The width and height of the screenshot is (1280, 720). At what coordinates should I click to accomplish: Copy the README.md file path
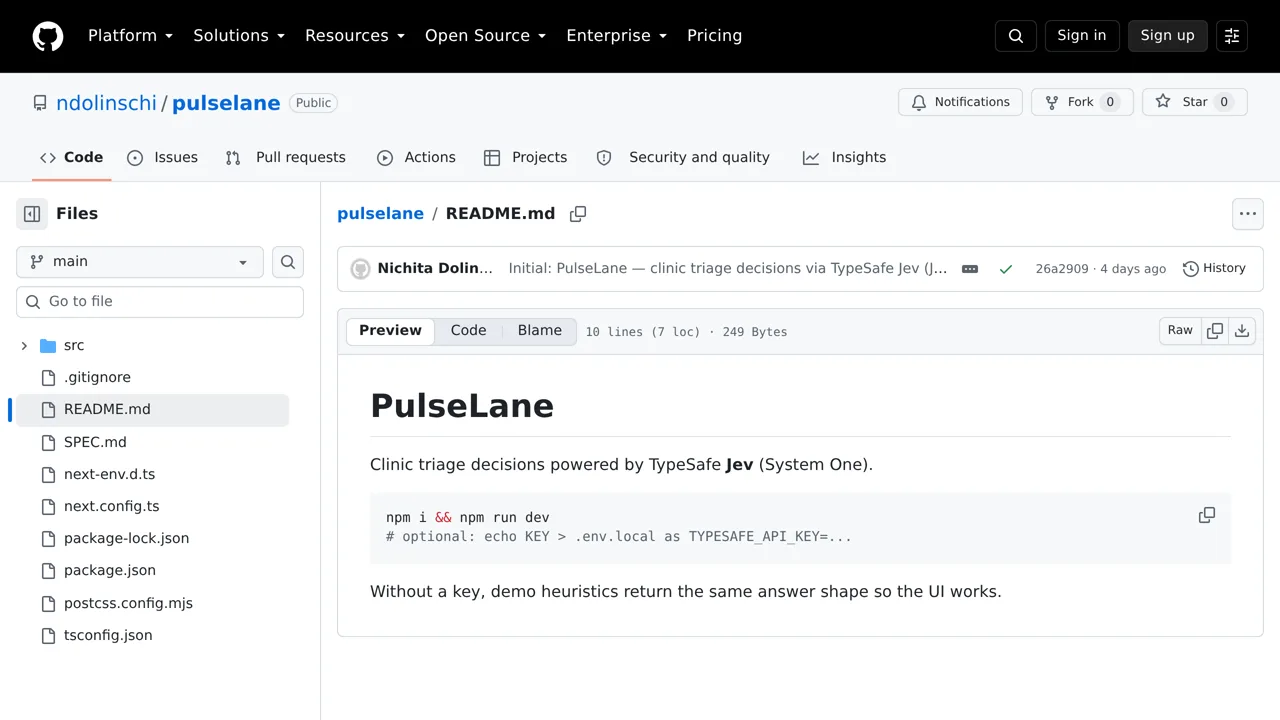tap(578, 214)
